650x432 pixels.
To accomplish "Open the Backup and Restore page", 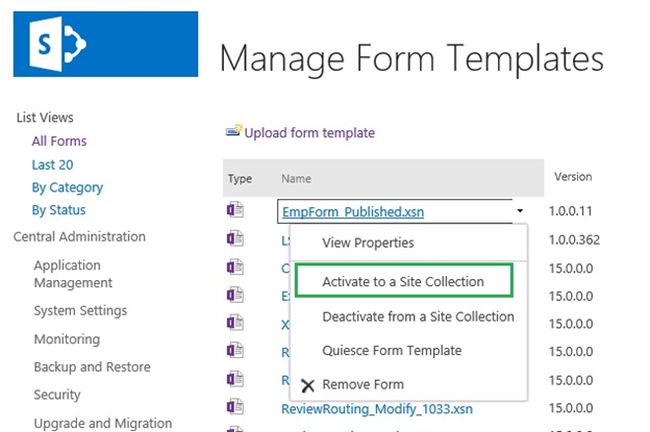I will coord(92,367).
